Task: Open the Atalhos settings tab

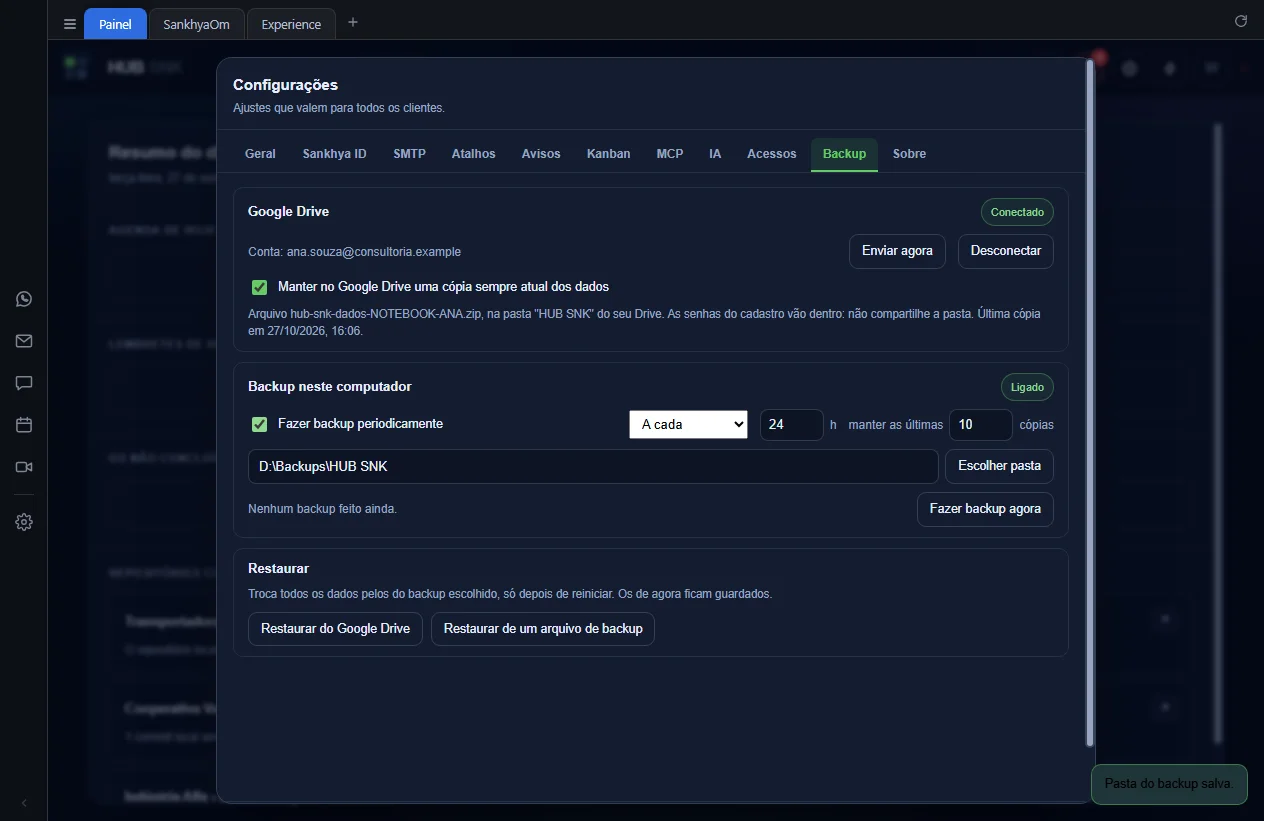Action: (473, 154)
